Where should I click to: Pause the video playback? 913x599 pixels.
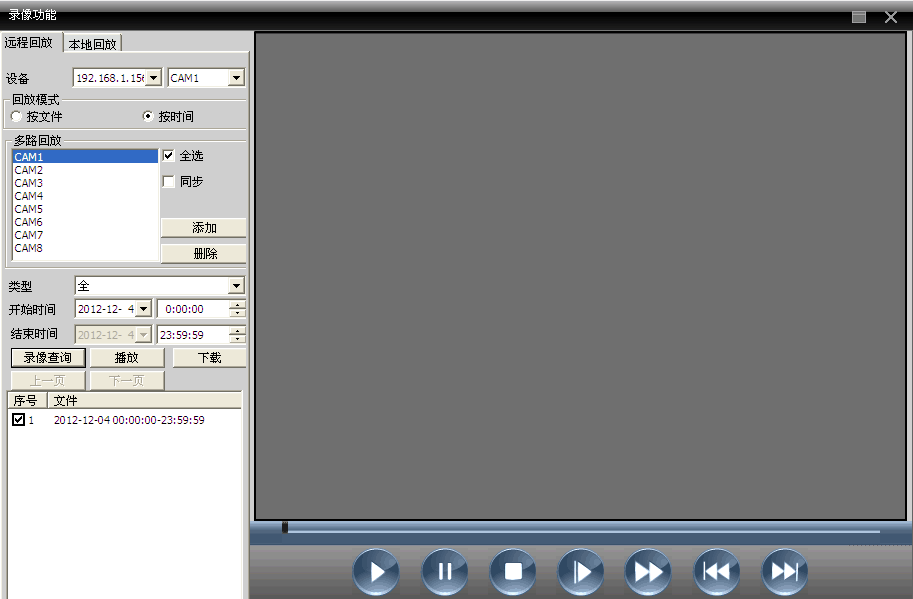(445, 572)
